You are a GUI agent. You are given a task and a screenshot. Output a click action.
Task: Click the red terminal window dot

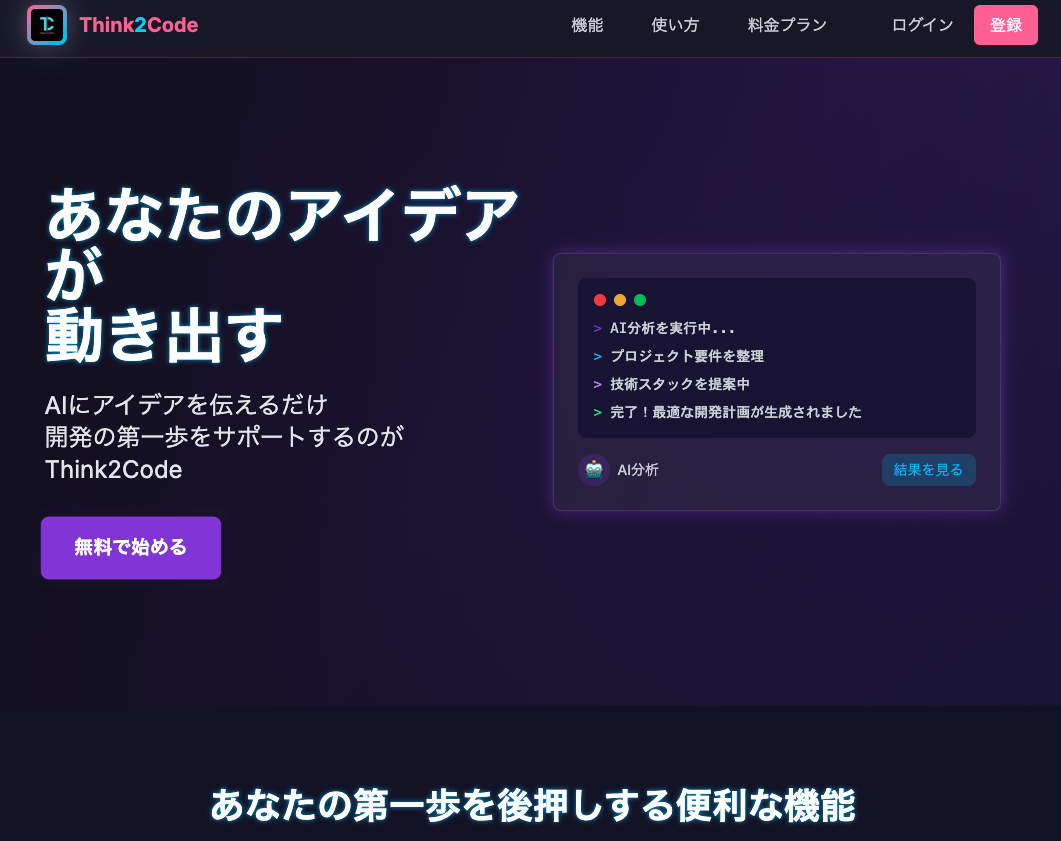point(600,300)
